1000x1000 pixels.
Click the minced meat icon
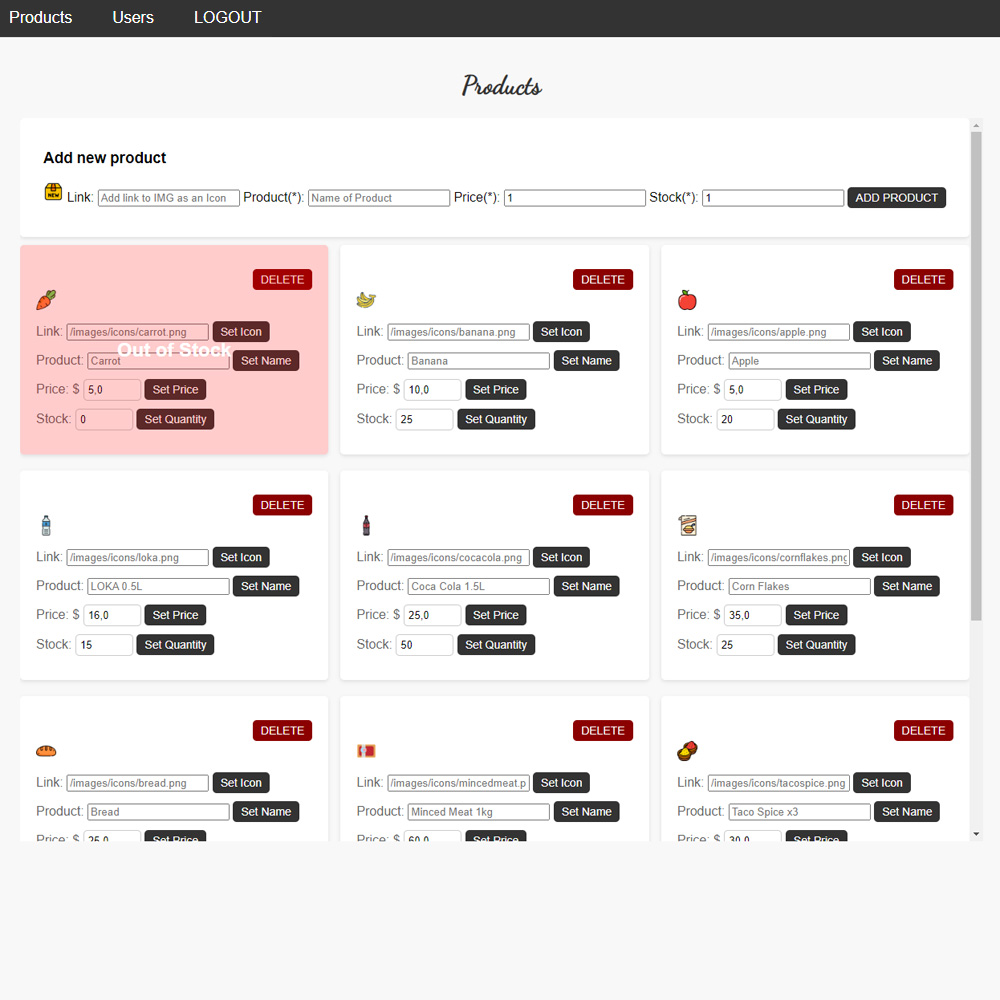366,751
